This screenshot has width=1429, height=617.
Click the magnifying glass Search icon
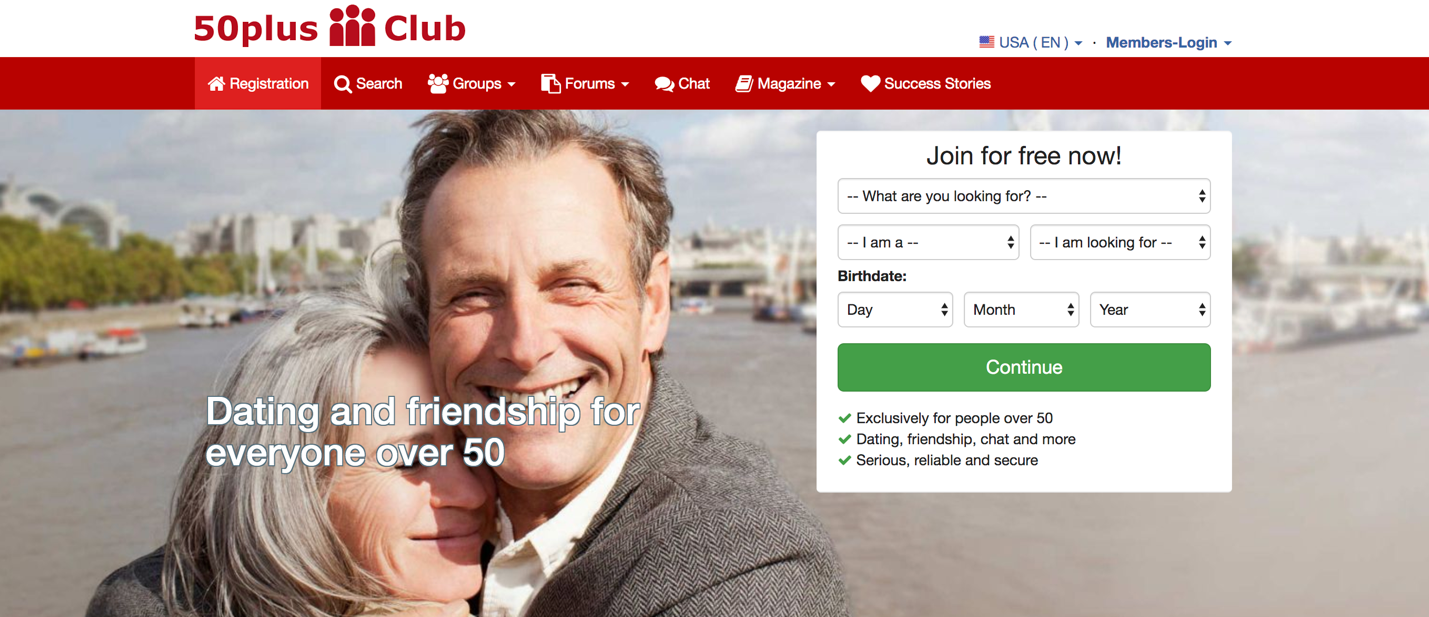coord(343,84)
